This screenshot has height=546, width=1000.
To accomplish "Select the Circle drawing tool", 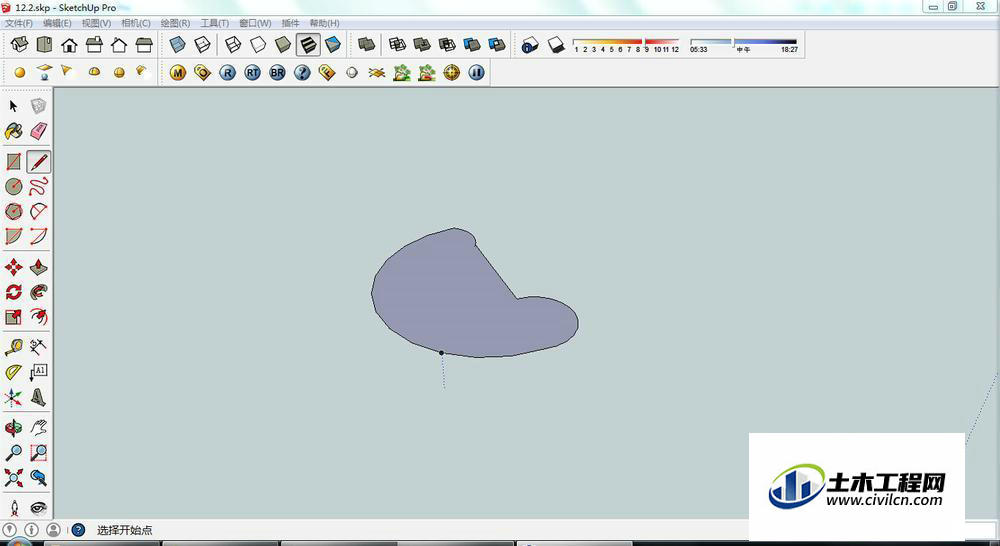I will [x=13, y=186].
